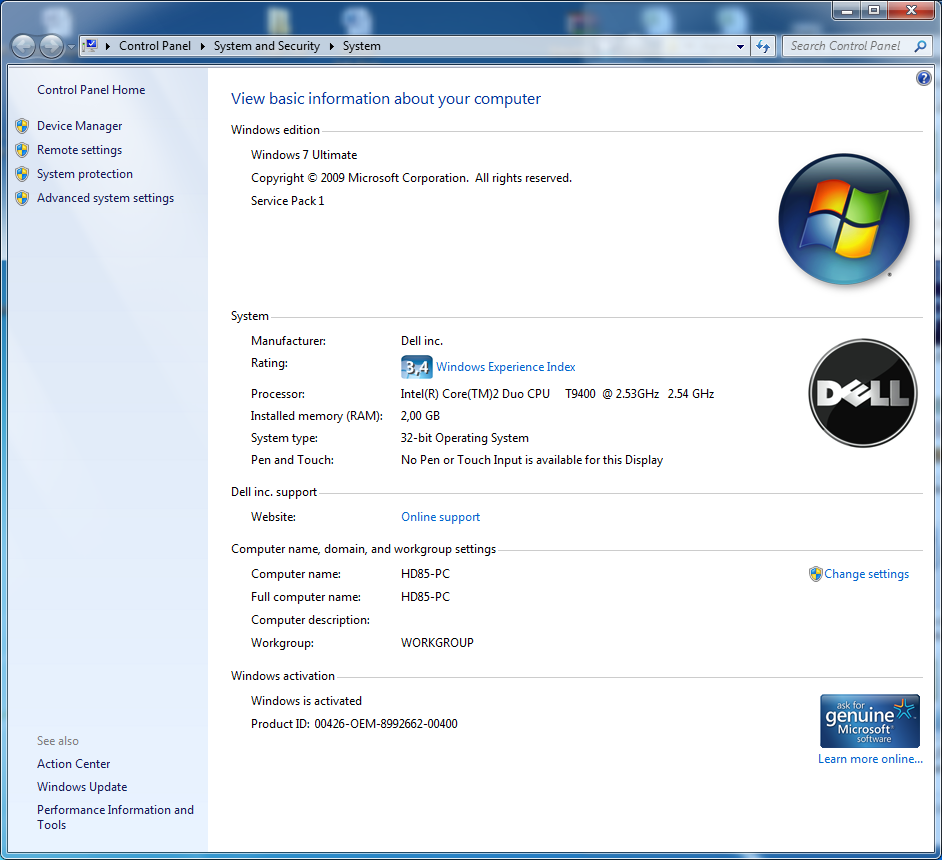Open Advanced system settings link
The width and height of the screenshot is (942, 860).
pos(105,198)
